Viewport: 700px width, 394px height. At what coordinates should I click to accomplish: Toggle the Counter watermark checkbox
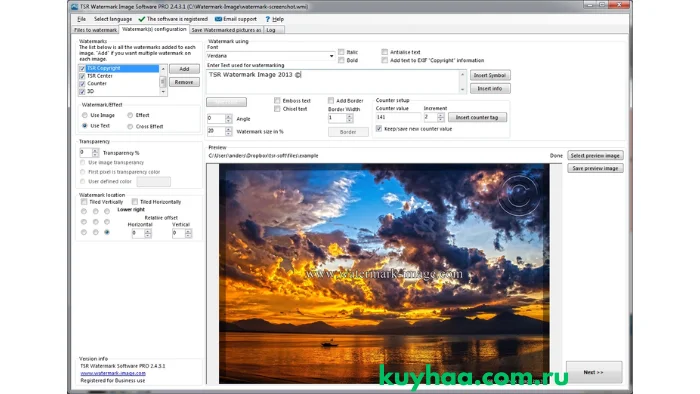(82, 84)
